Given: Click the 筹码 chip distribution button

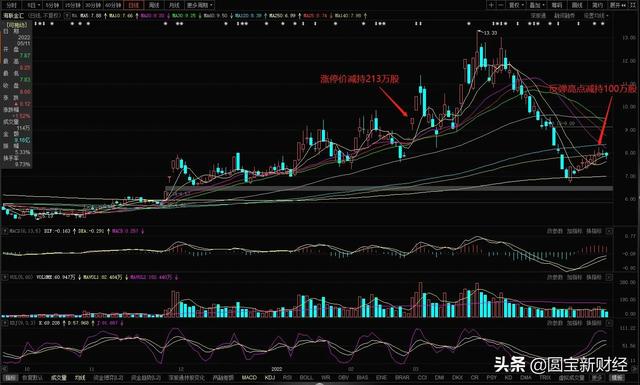Looking at the screenshot, I should point(557,5).
